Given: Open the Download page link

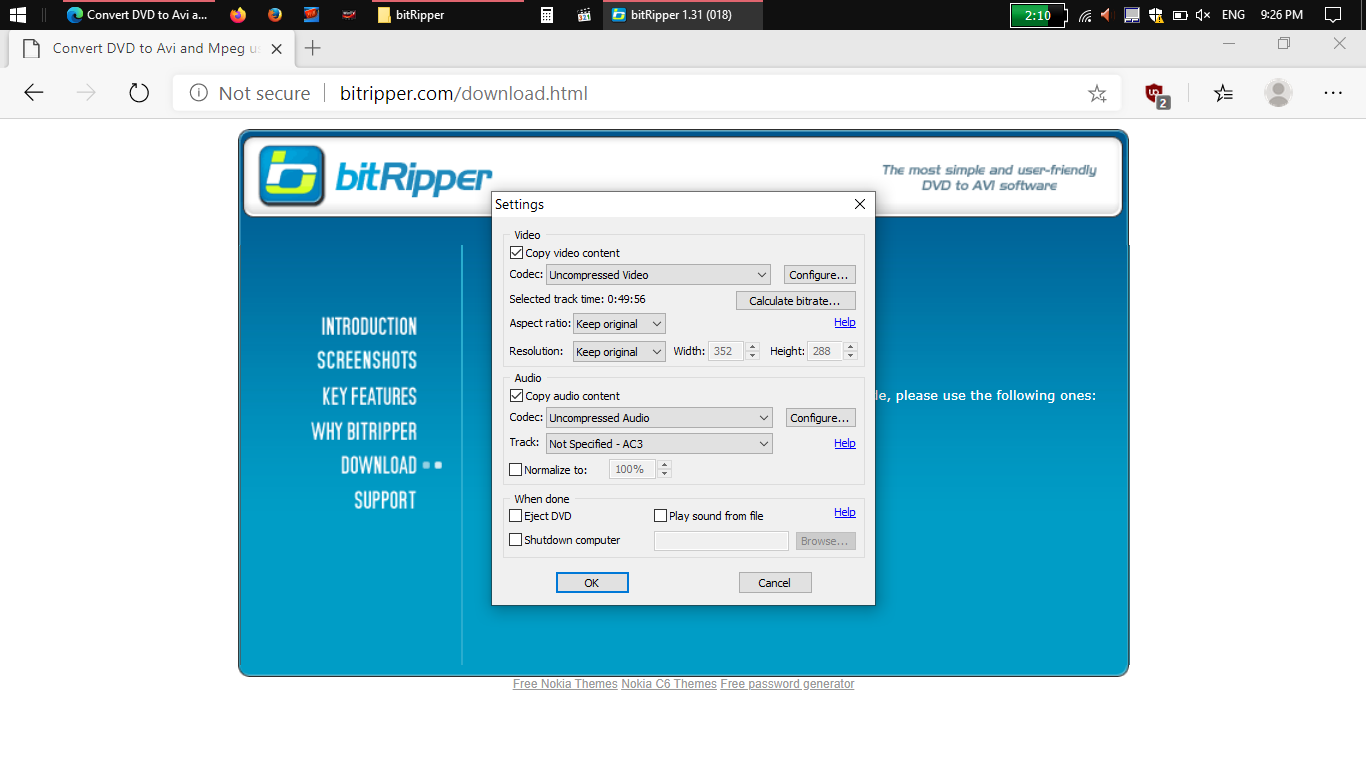Looking at the screenshot, I should pyautogui.click(x=379, y=465).
